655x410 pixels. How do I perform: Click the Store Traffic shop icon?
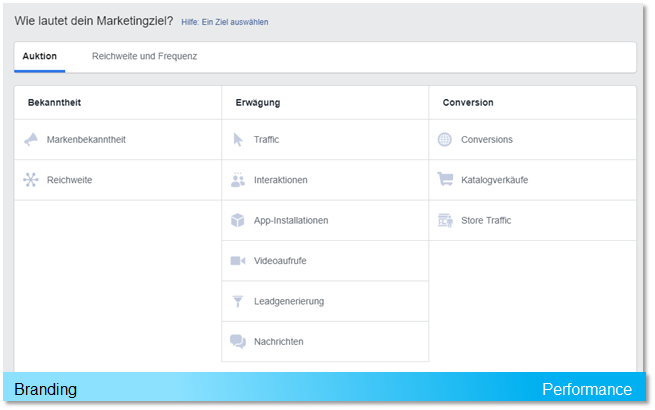click(445, 220)
